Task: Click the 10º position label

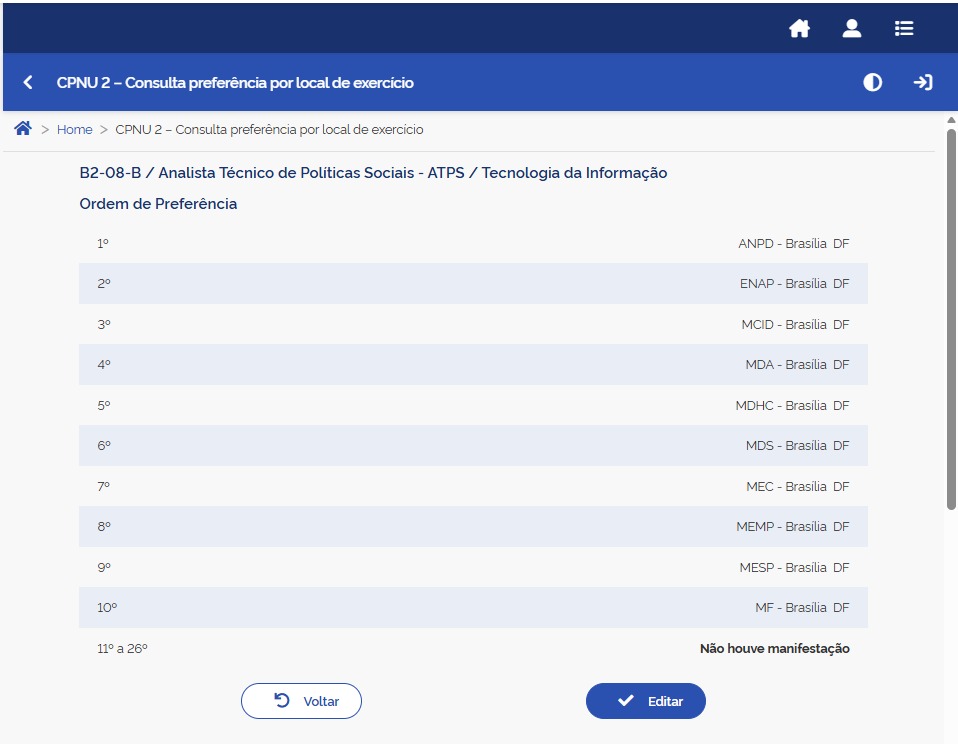Action: [107, 607]
